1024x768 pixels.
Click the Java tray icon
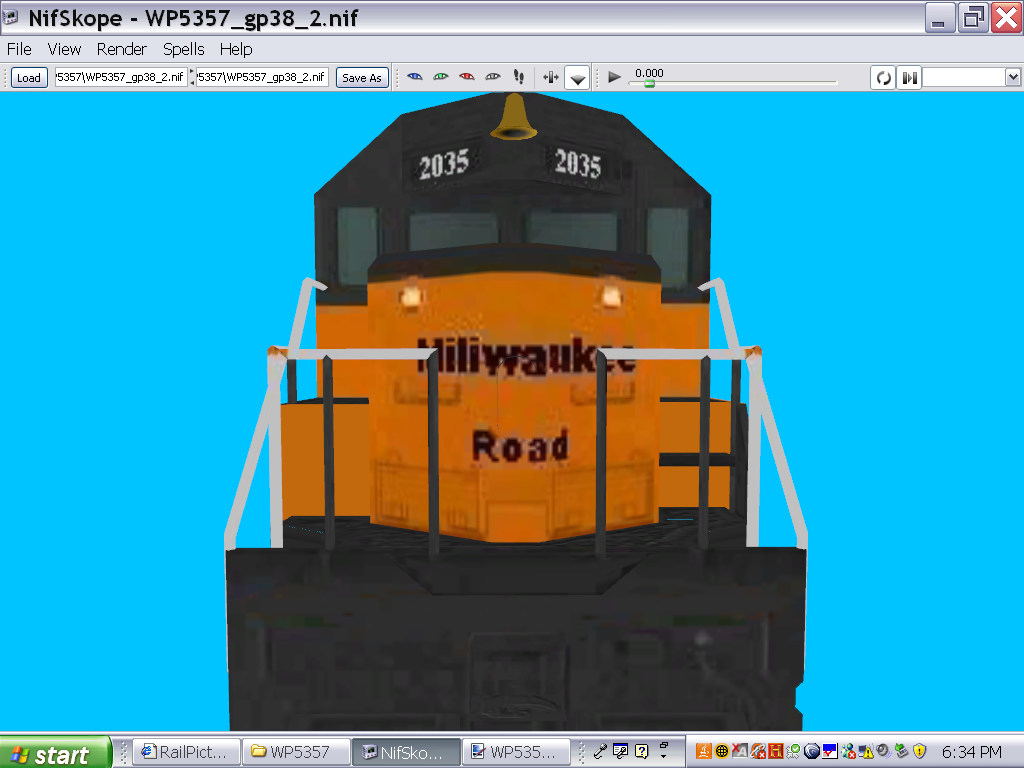click(x=704, y=752)
